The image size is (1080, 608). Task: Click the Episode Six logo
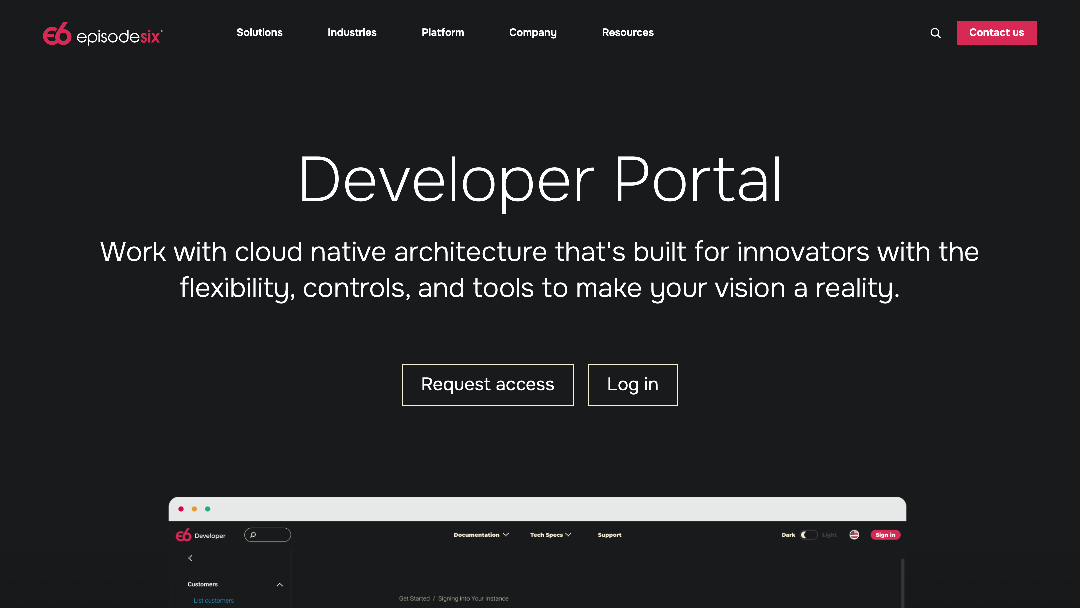tap(103, 34)
